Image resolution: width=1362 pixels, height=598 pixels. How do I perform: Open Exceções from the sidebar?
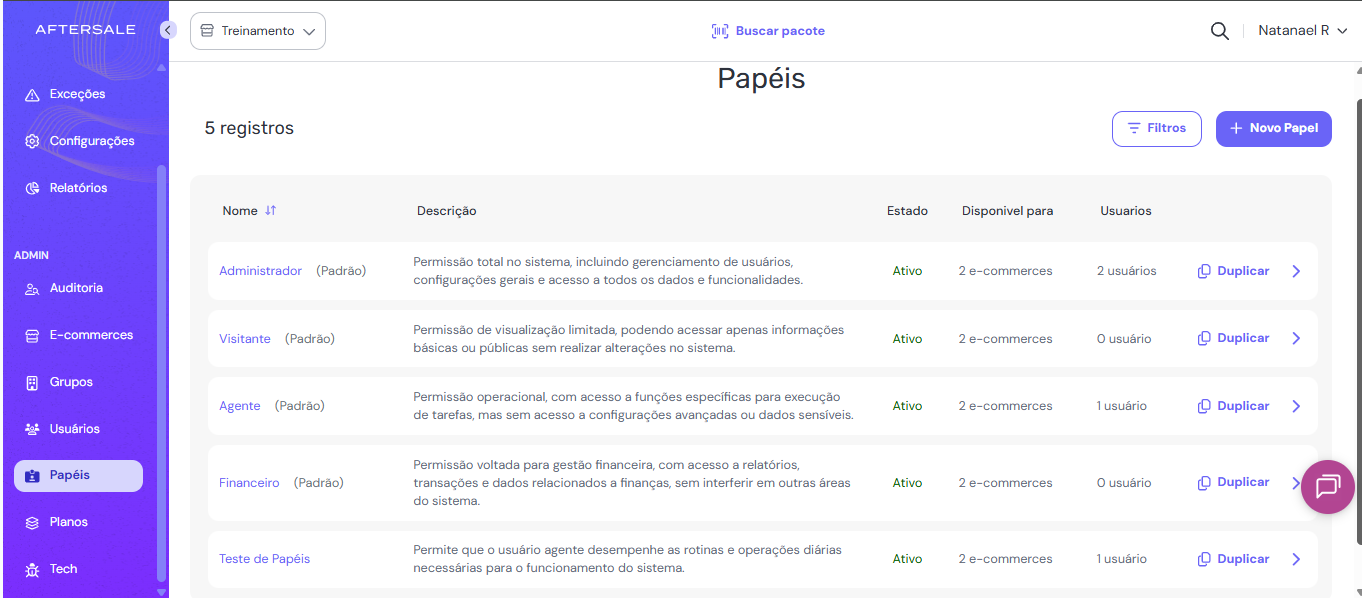pyautogui.click(x=77, y=94)
